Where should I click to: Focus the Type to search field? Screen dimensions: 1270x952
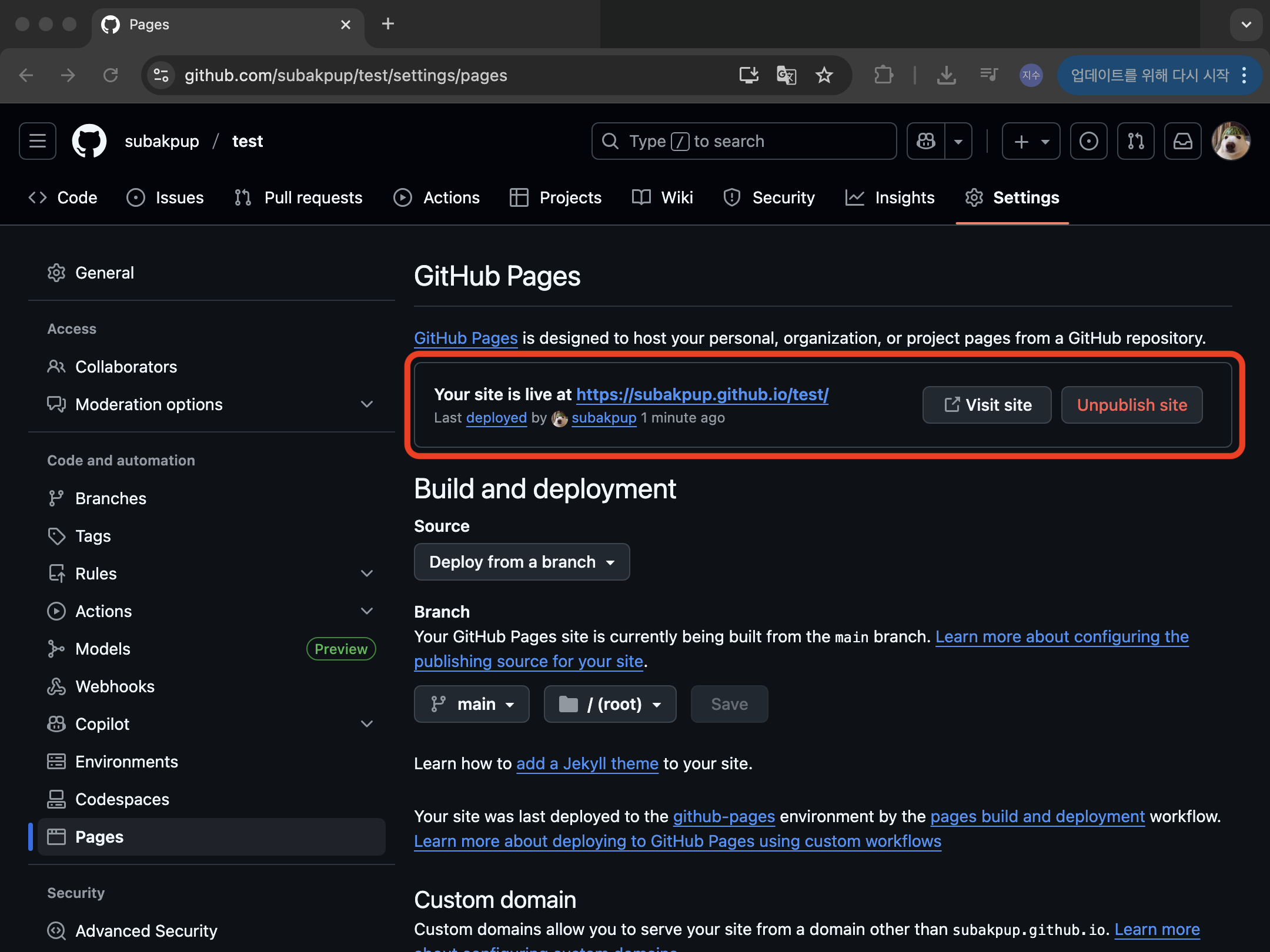pyautogui.click(x=744, y=141)
